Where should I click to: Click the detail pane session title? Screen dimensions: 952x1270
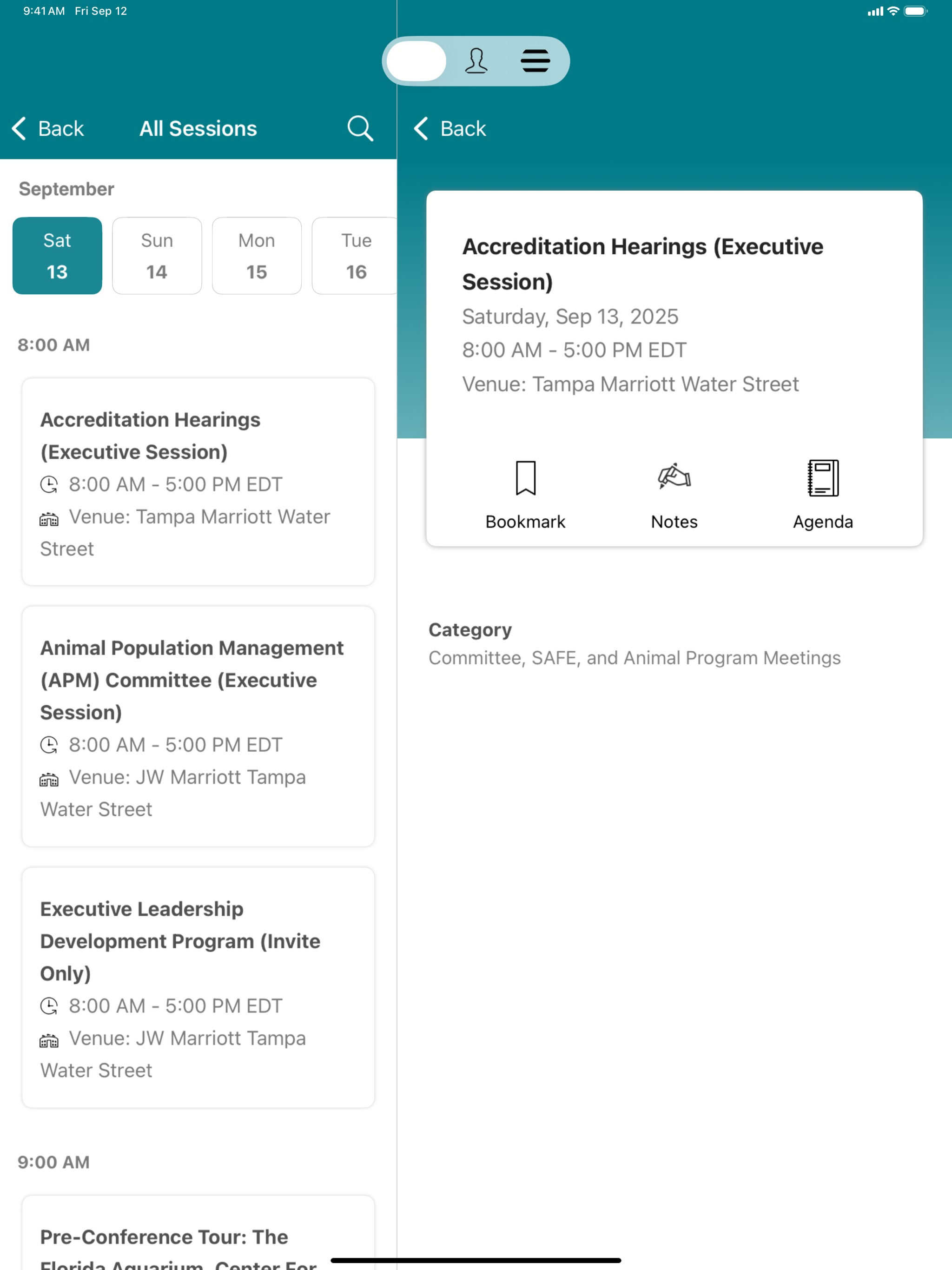(643, 264)
